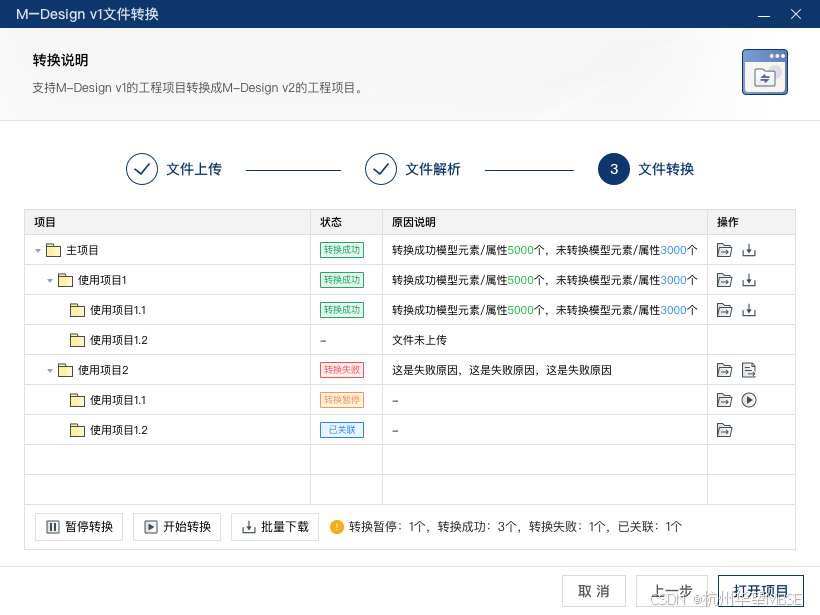The width and height of the screenshot is (820, 615).
Task: Click the 使用项目1.2 folder icon with 文件未上传
Action: (77, 340)
